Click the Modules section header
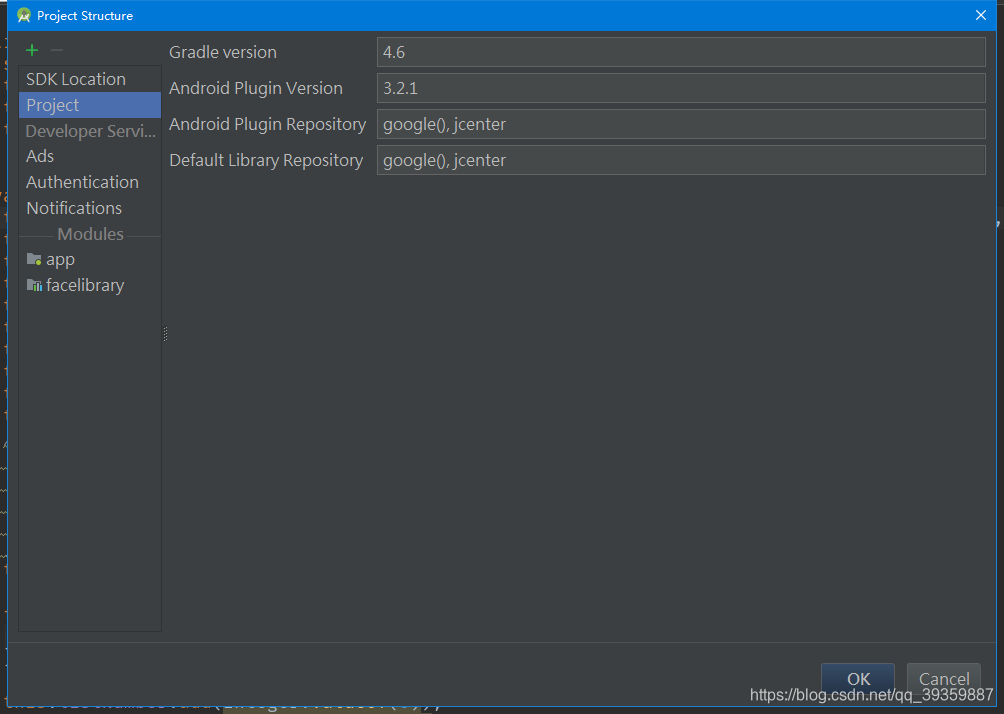 (x=90, y=234)
